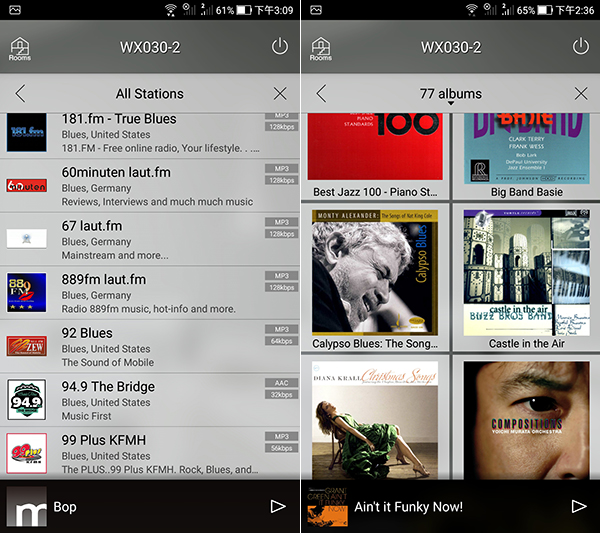The width and height of the screenshot is (600, 533).
Task: Tap the Big Band Basie title
Action: pos(527,192)
